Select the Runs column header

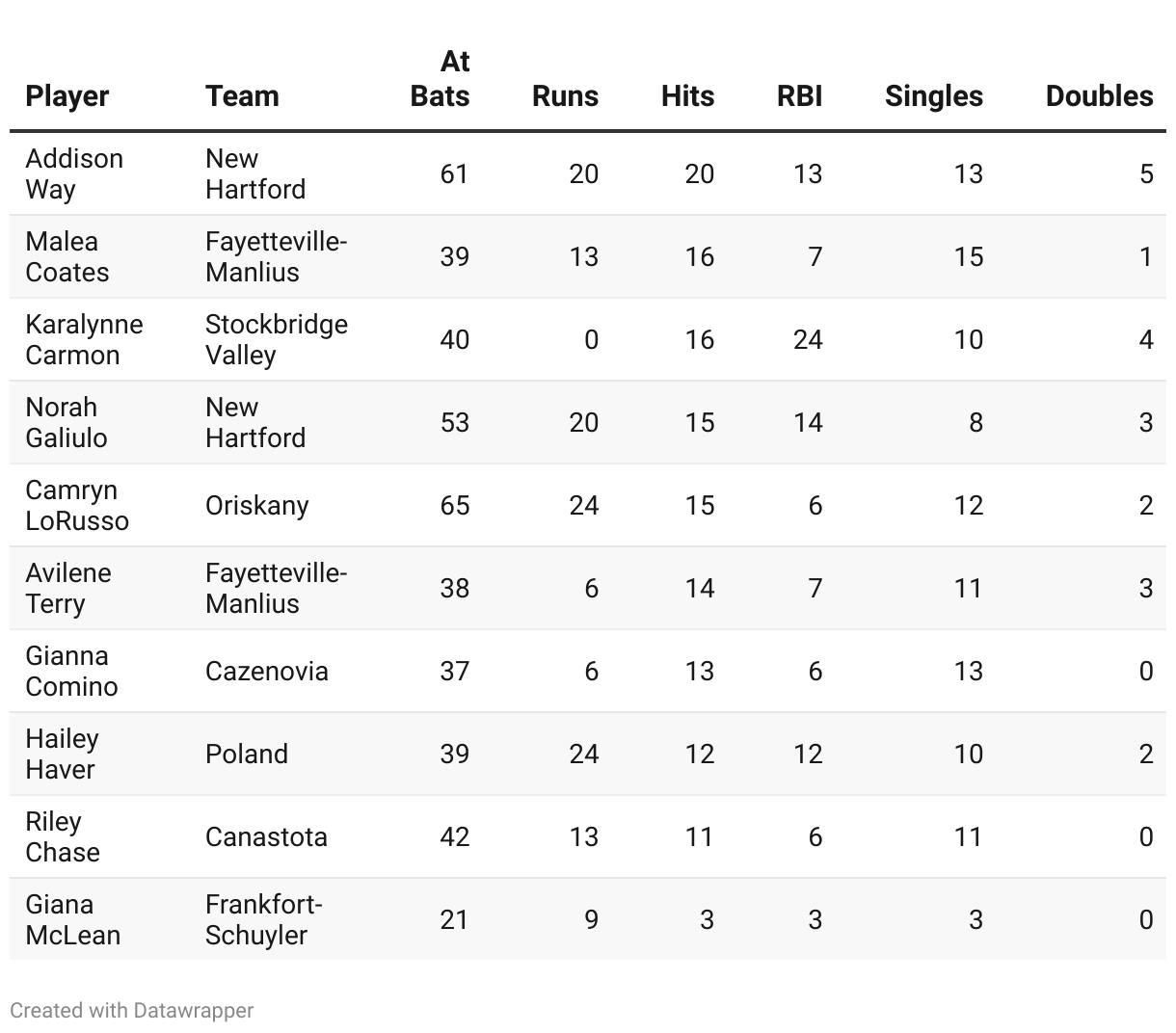point(565,96)
